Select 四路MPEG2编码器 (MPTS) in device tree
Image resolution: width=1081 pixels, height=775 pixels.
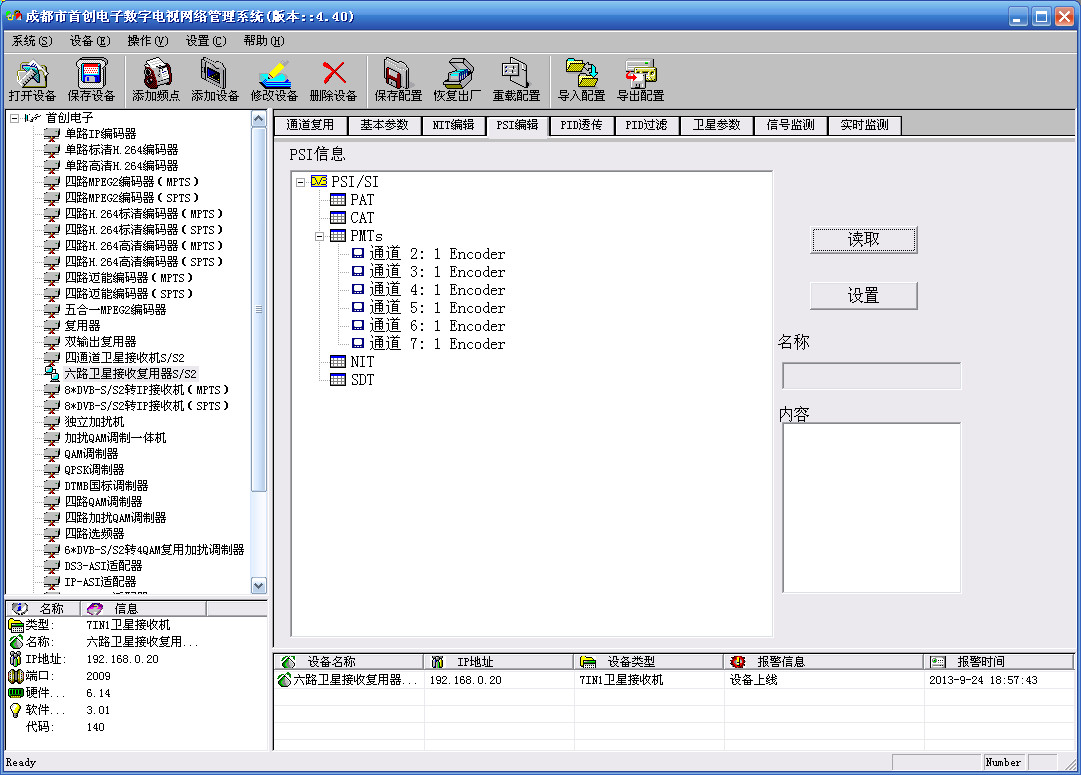(x=132, y=182)
